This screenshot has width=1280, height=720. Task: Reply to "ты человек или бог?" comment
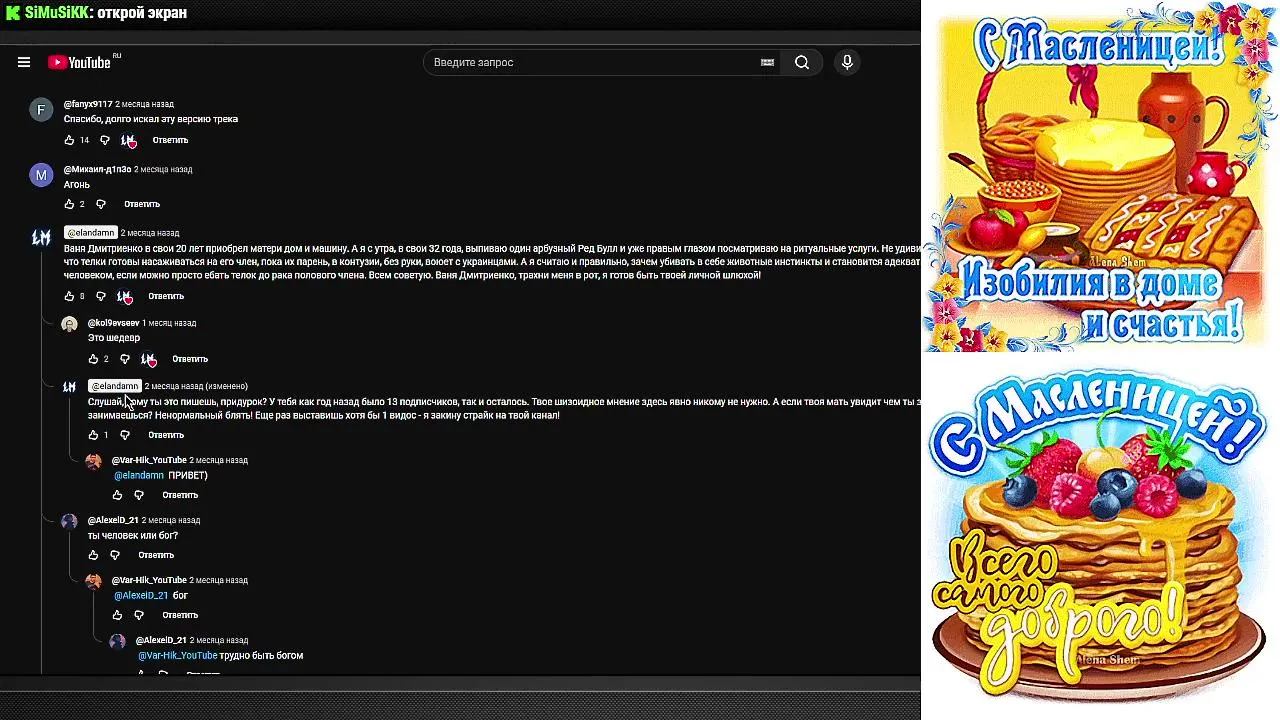click(x=156, y=555)
